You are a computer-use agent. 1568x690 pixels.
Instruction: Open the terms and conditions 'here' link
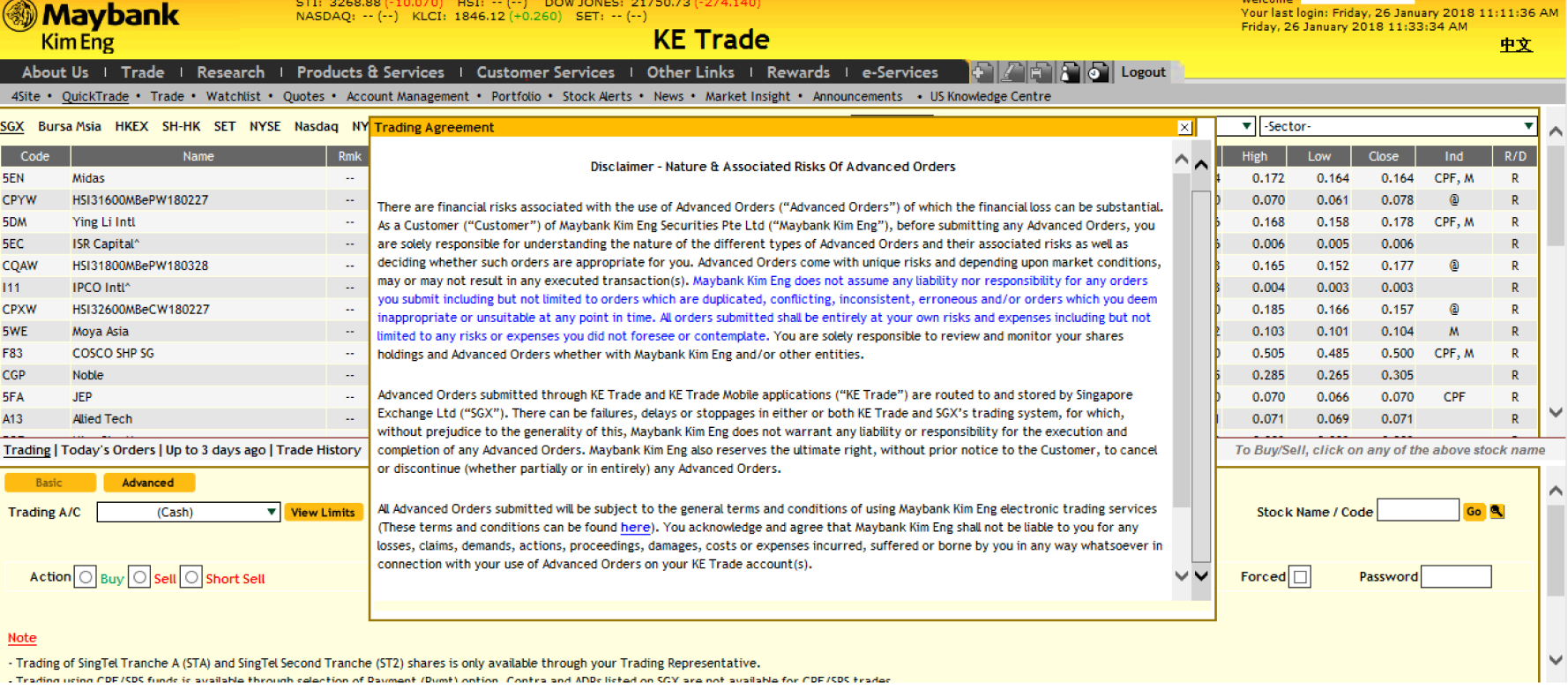[635, 528]
